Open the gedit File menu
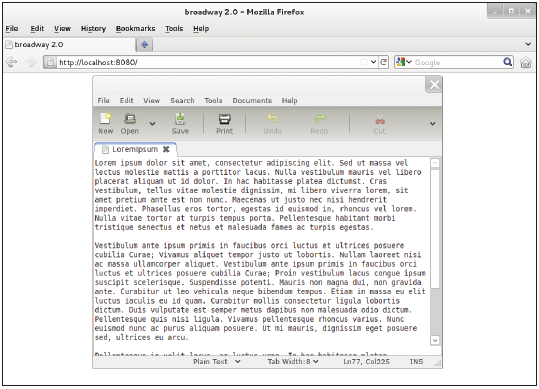Viewport: 539px width, 389px height. pos(103,100)
